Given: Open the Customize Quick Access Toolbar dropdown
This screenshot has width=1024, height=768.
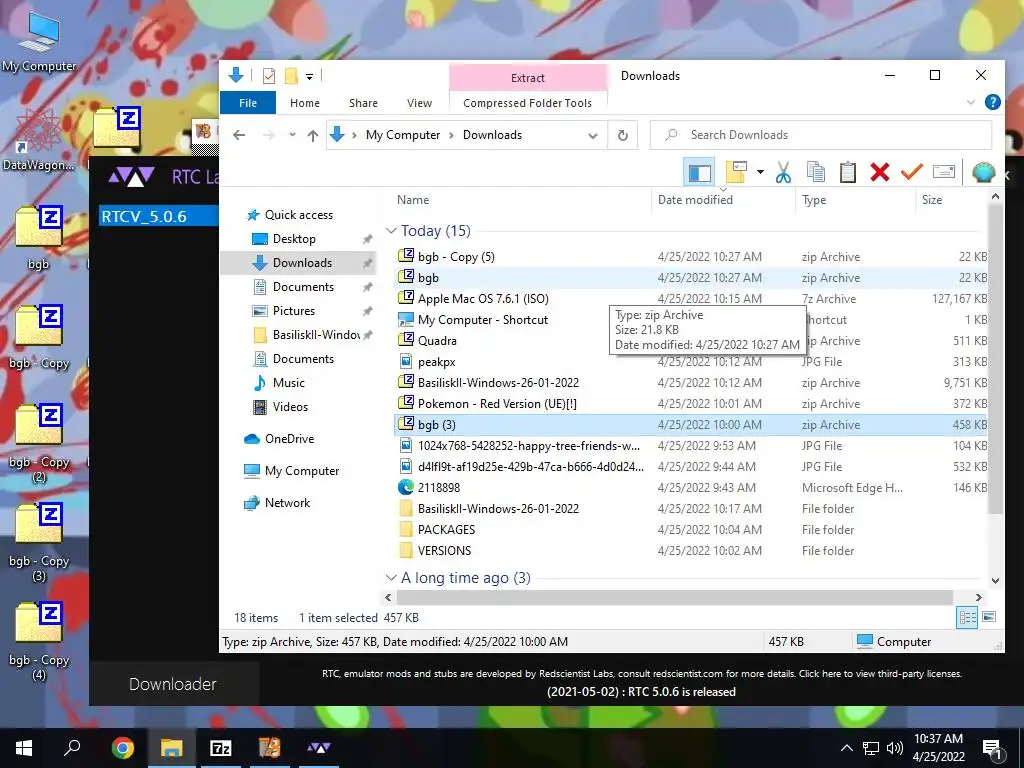Looking at the screenshot, I should coord(310,76).
